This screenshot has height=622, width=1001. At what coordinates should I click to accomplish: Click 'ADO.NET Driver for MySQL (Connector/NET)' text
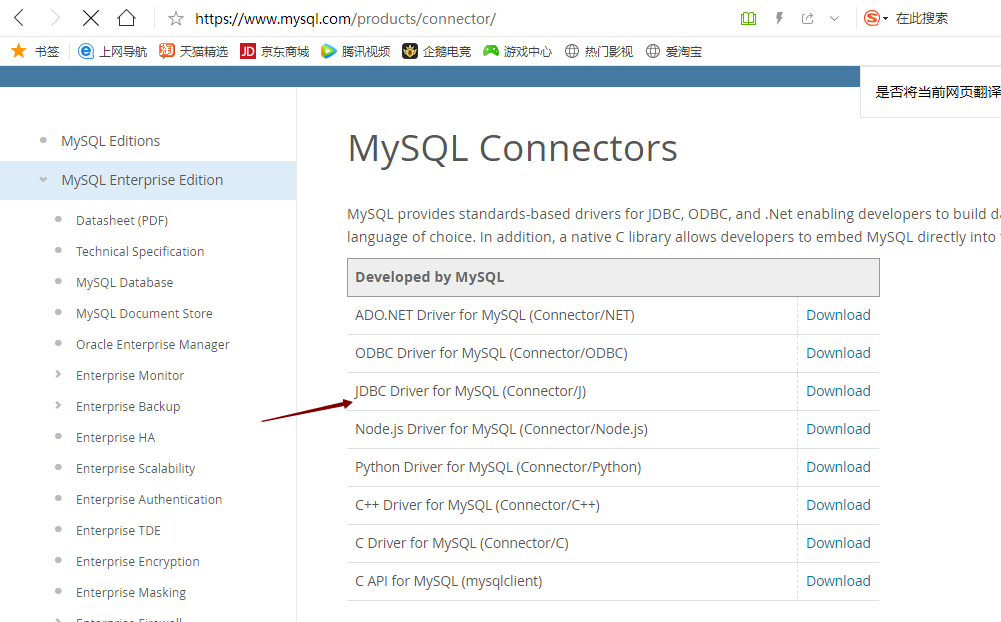point(495,315)
